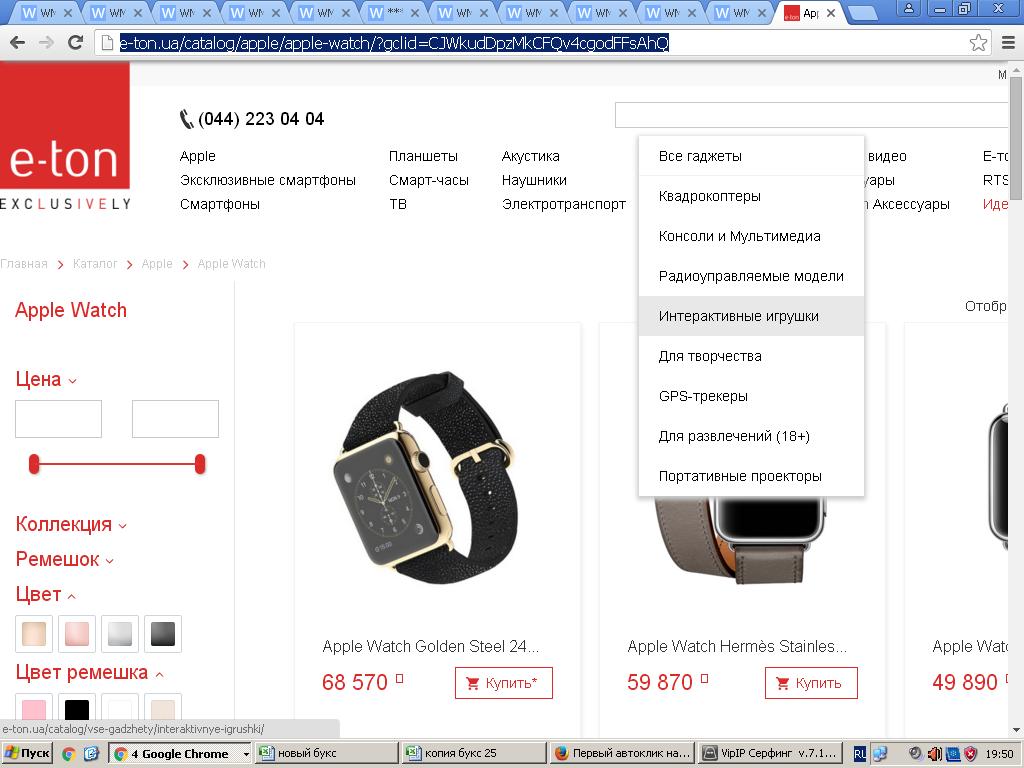This screenshot has height=768, width=1024.
Task: Close the active e-ton browser tab
Action: pos(831,13)
